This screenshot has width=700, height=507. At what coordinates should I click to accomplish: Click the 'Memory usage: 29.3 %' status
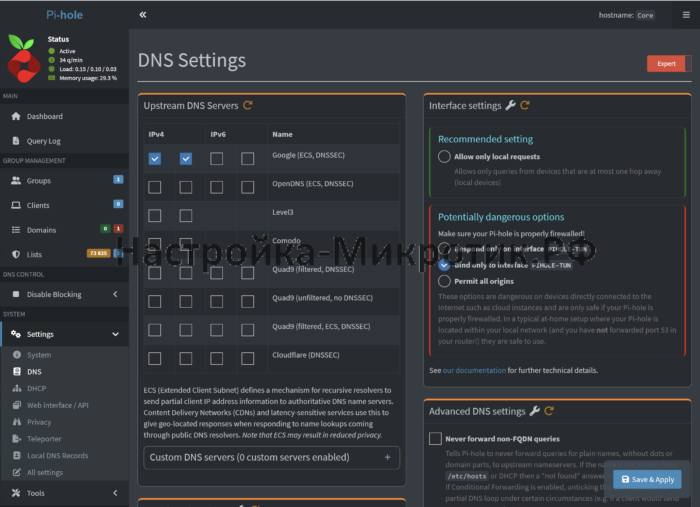88,78
